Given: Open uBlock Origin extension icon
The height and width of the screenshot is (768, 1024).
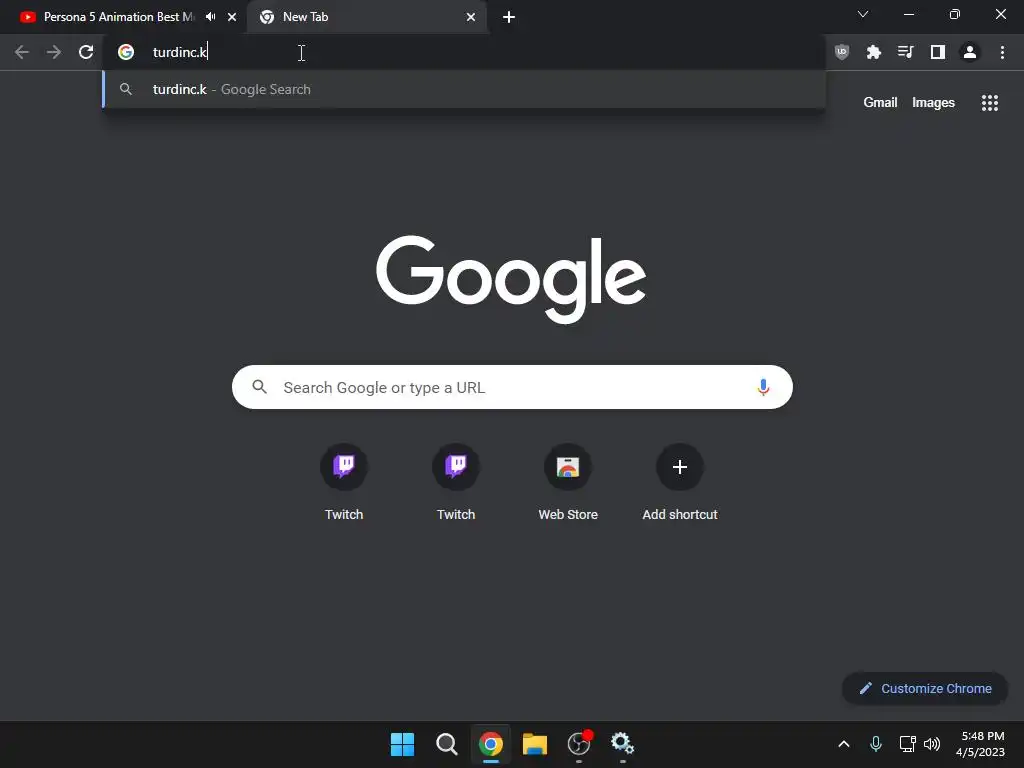Looking at the screenshot, I should click(842, 52).
